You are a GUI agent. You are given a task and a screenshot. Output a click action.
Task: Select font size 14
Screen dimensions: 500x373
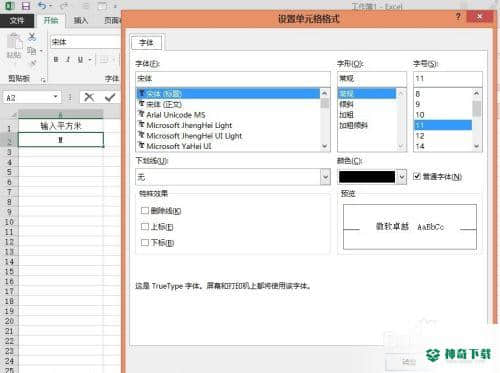tap(443, 146)
